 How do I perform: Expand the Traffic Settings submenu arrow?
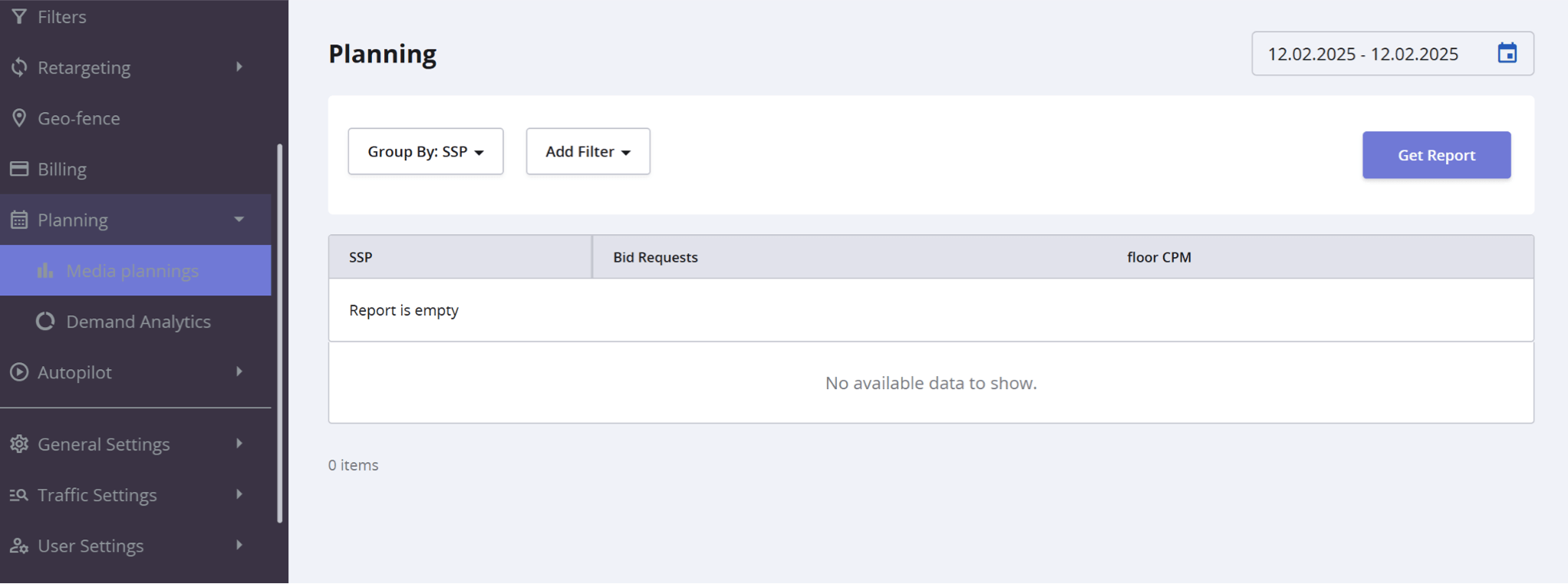point(239,494)
